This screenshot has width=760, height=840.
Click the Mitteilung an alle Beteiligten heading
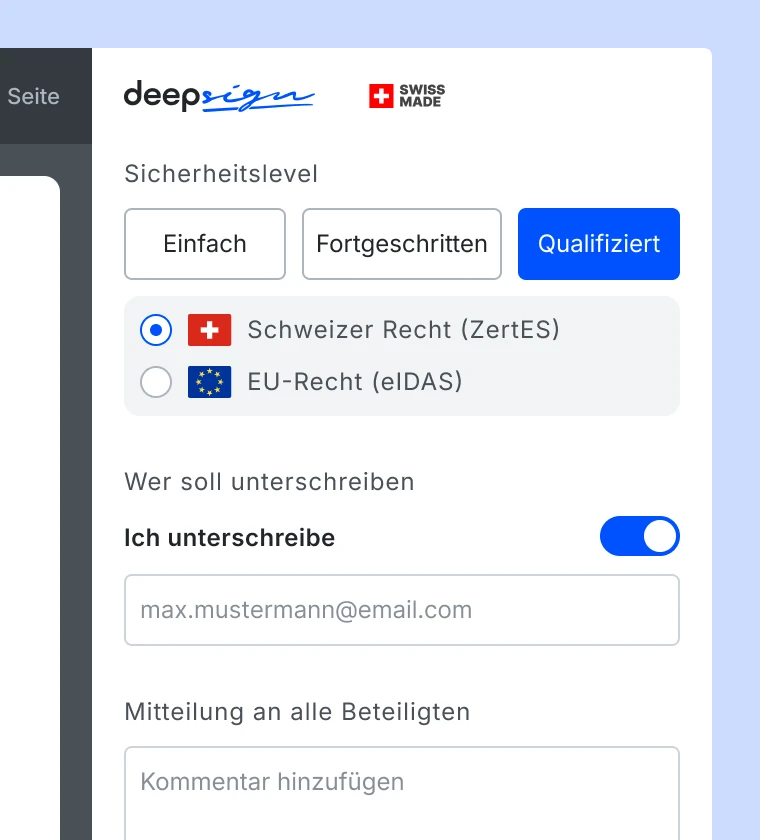pyautogui.click(x=297, y=712)
